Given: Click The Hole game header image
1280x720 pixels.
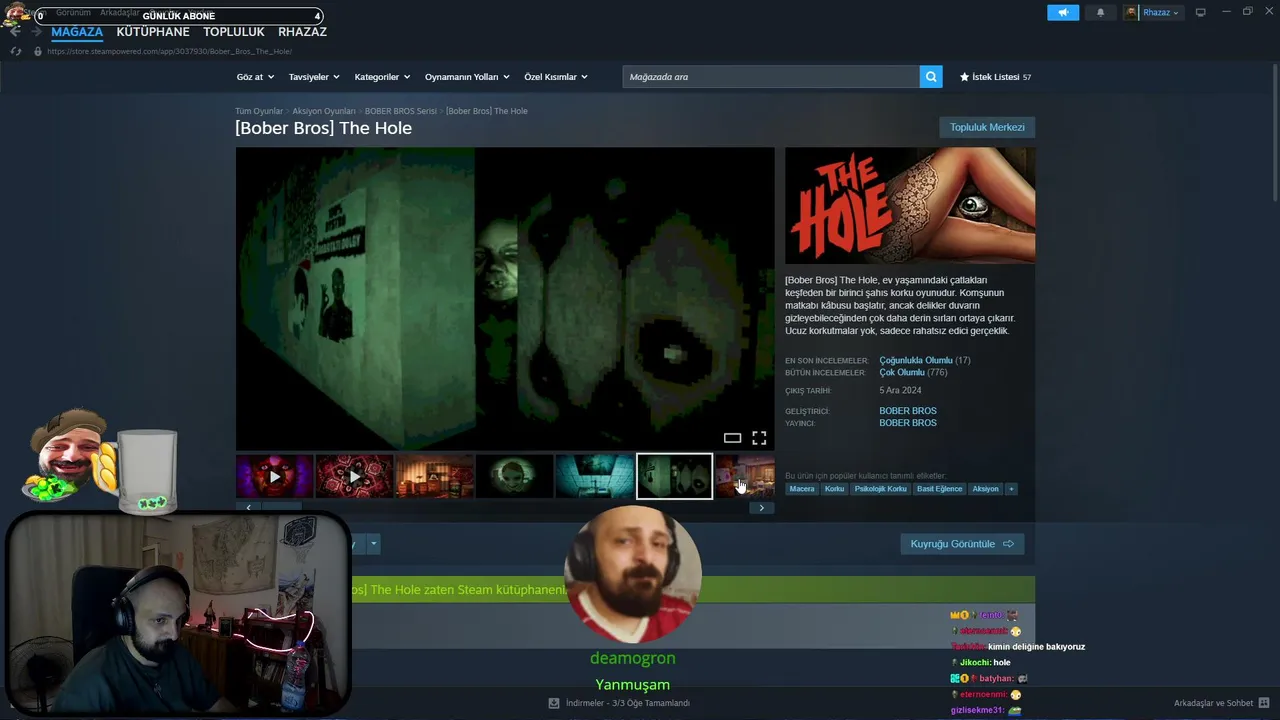Looking at the screenshot, I should click(910, 206).
